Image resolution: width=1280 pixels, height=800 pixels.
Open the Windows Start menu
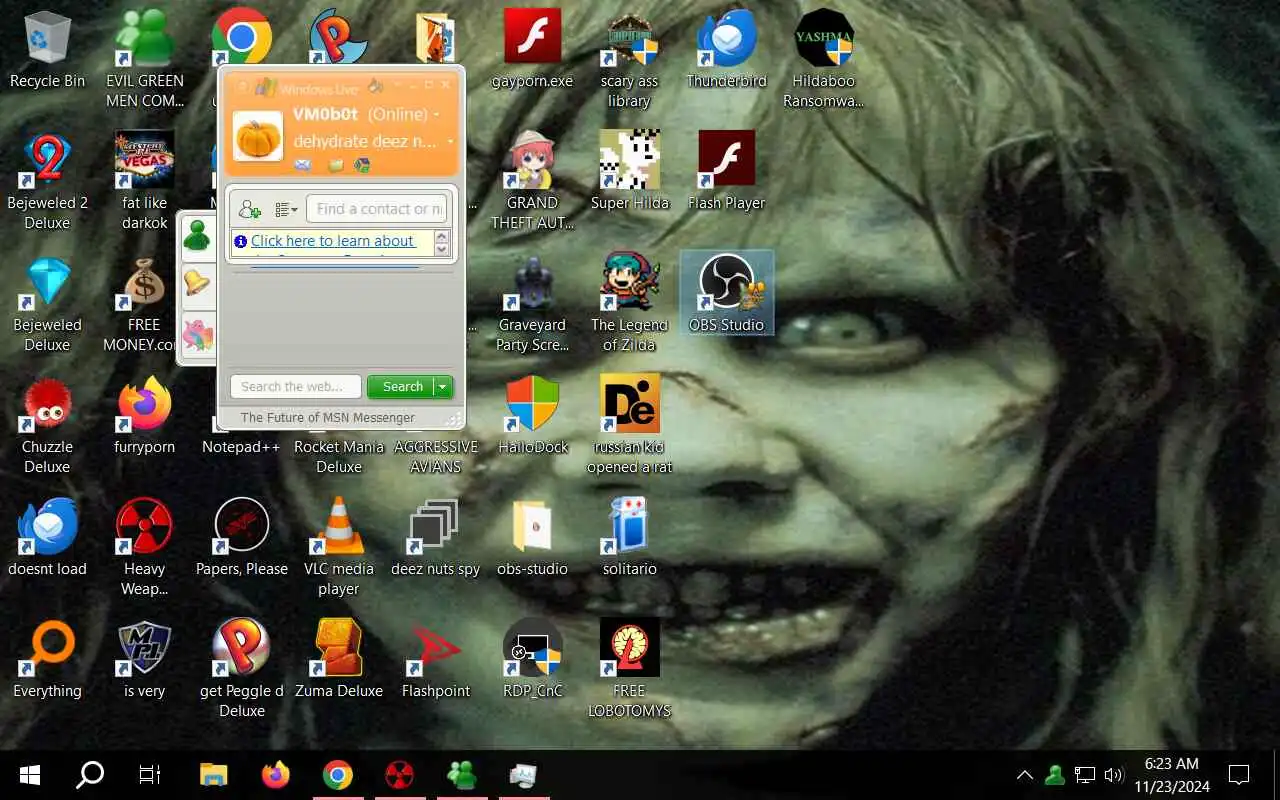click(x=30, y=774)
